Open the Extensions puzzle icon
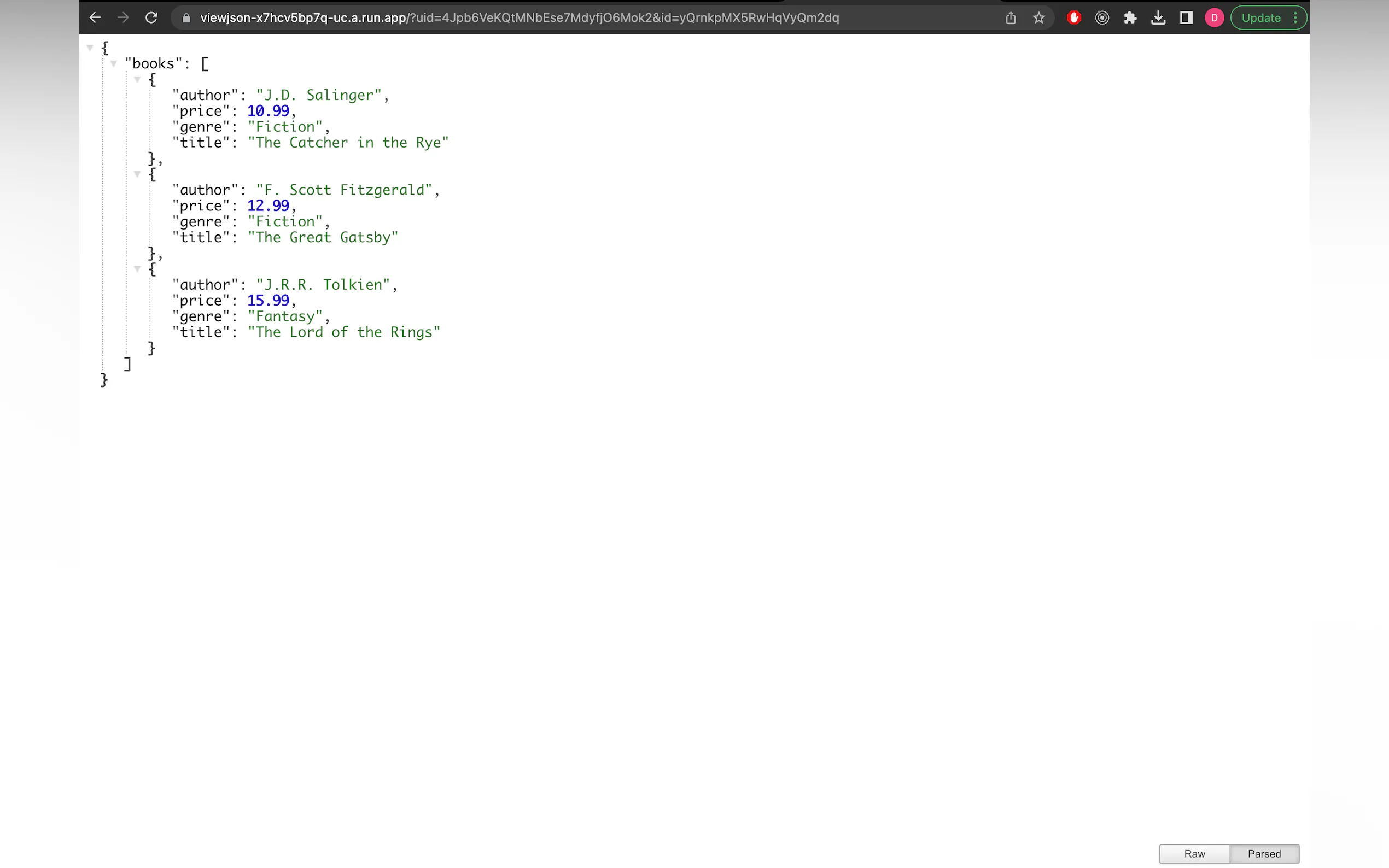Image resolution: width=1389 pixels, height=868 pixels. tap(1130, 18)
